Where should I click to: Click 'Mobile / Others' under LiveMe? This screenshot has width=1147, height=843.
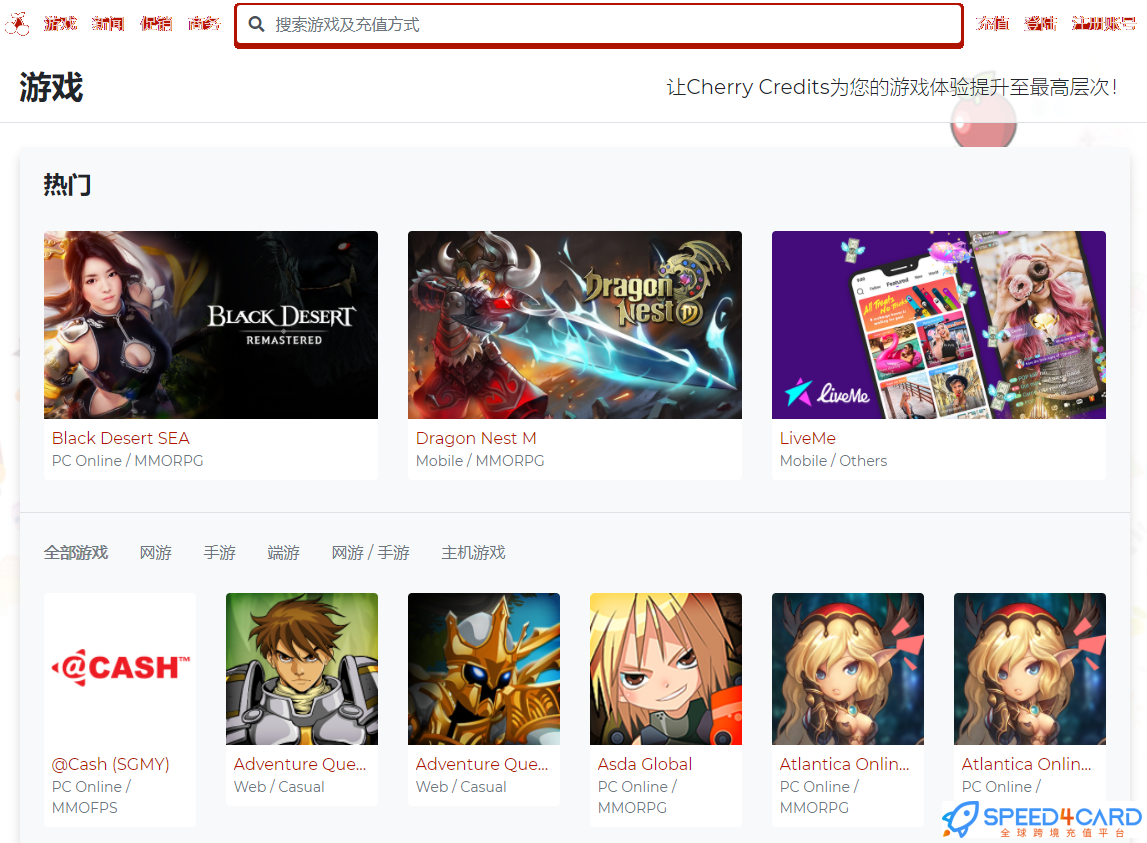click(833, 461)
